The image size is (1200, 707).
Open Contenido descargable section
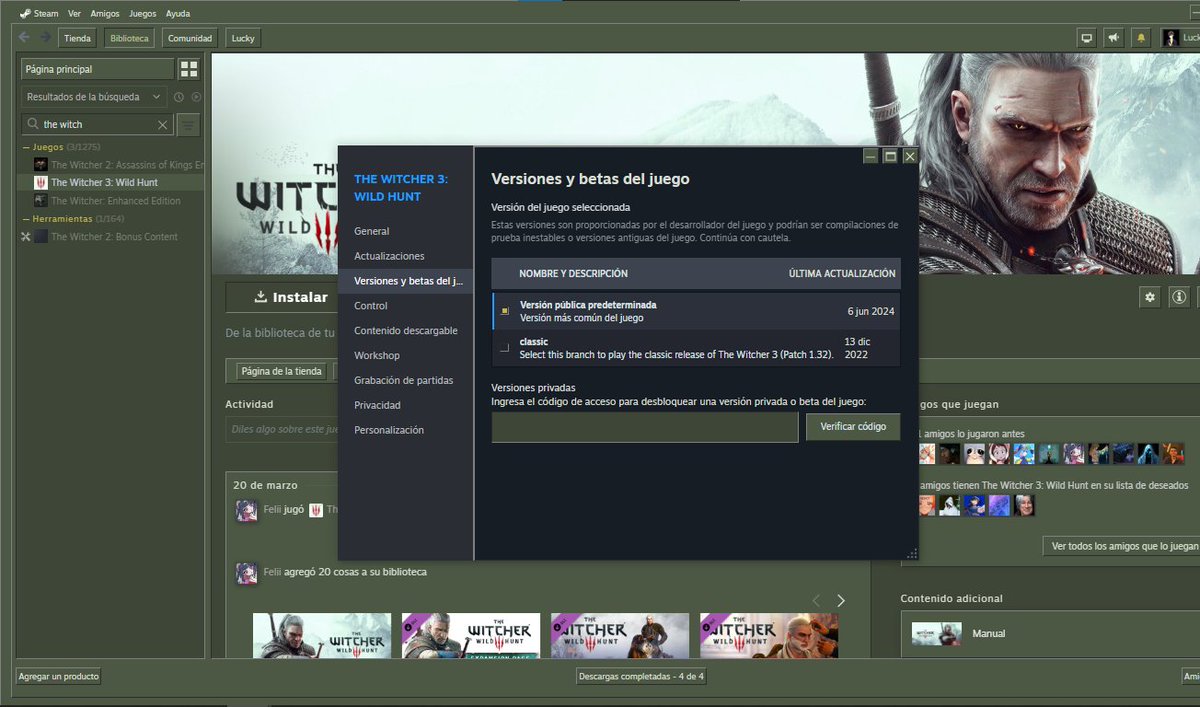click(406, 330)
